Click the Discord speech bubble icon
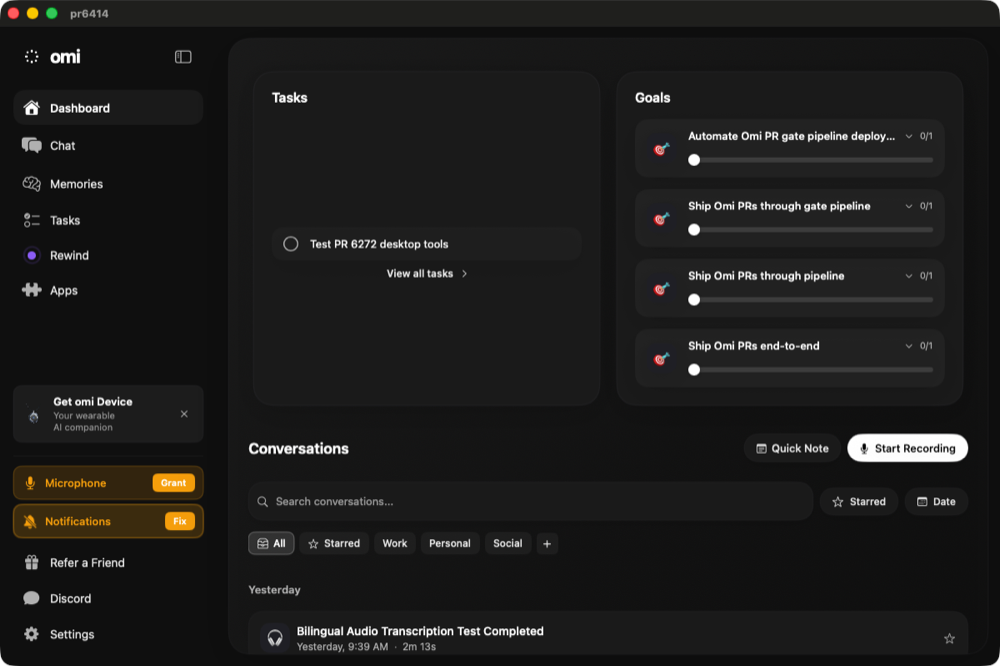 click(31, 598)
